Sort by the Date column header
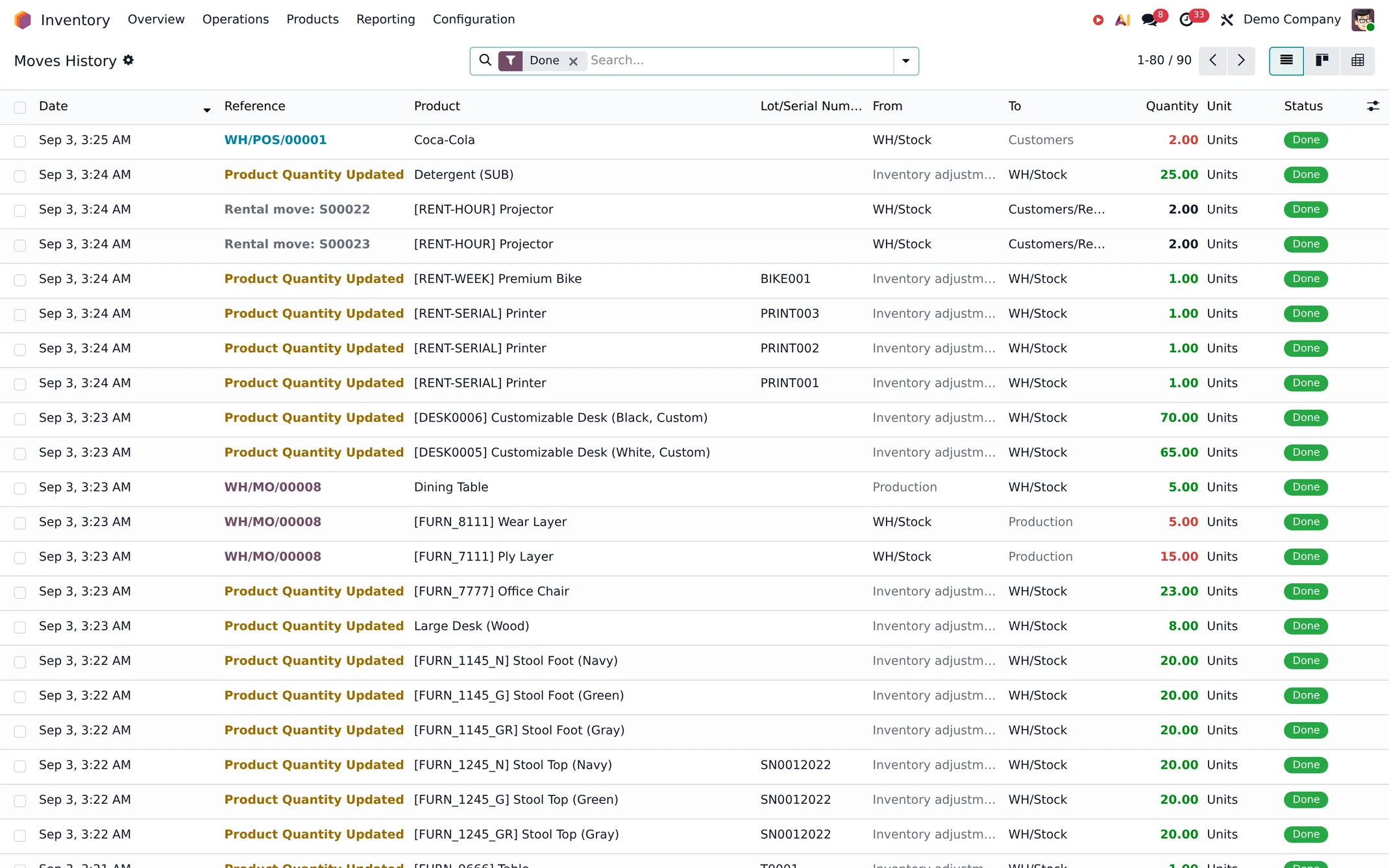 tap(53, 106)
